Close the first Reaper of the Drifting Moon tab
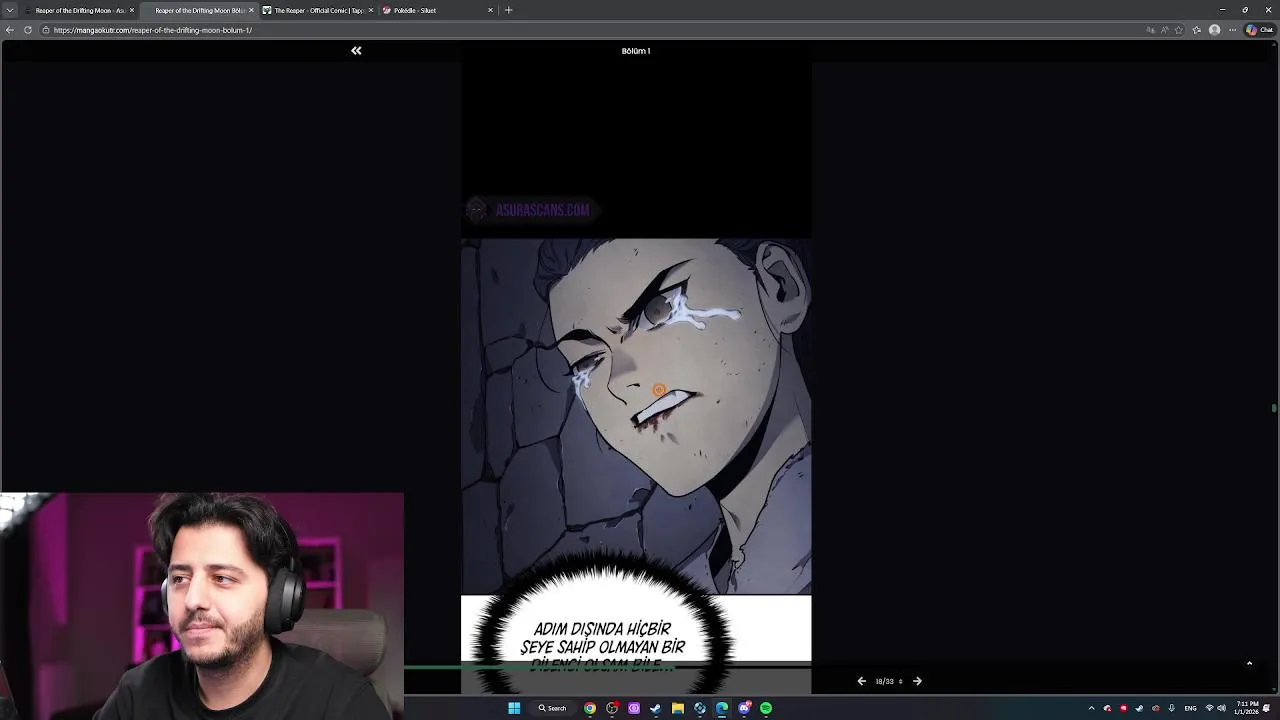The width and height of the screenshot is (1280, 720). tap(131, 10)
